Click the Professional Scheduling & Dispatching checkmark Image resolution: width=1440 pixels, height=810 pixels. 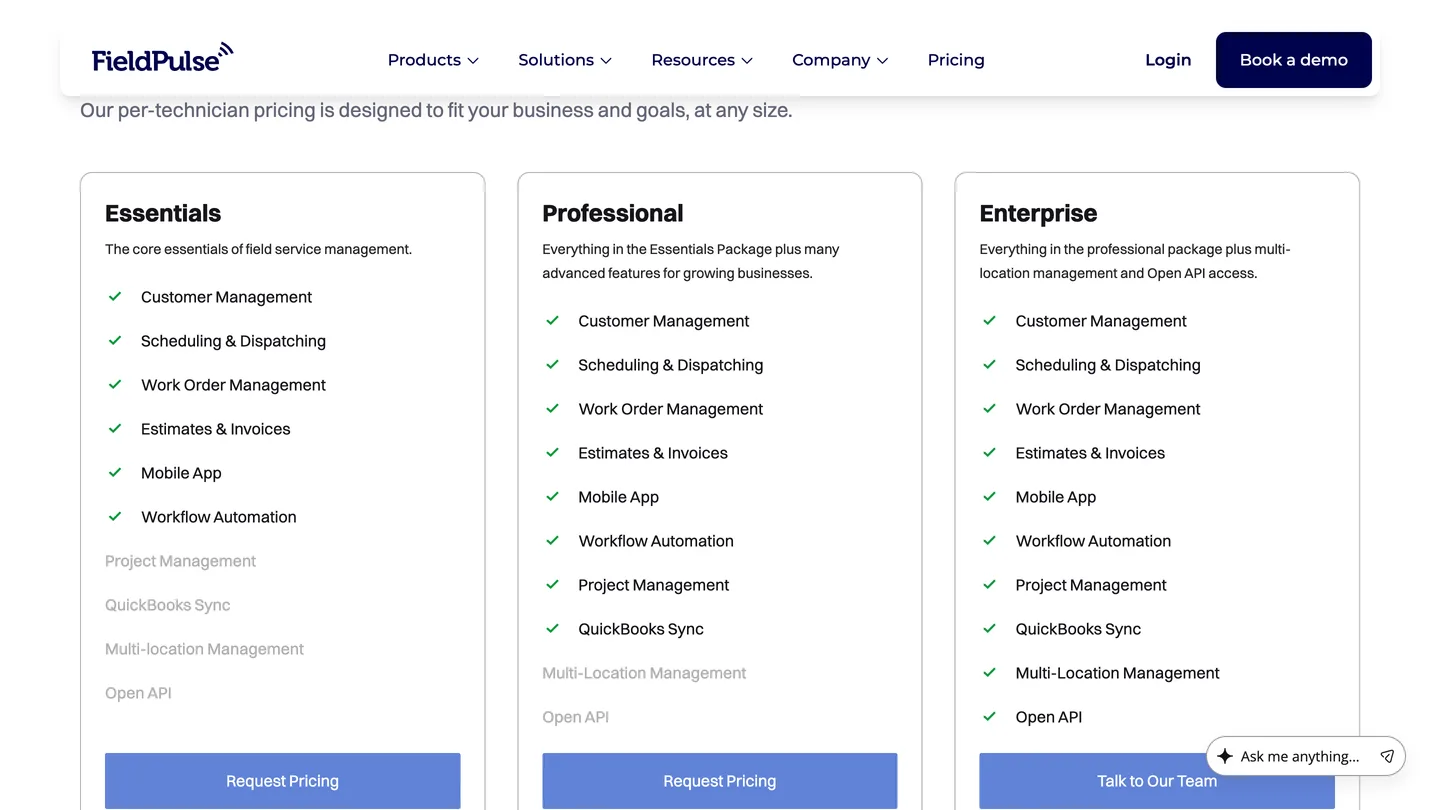click(552, 365)
